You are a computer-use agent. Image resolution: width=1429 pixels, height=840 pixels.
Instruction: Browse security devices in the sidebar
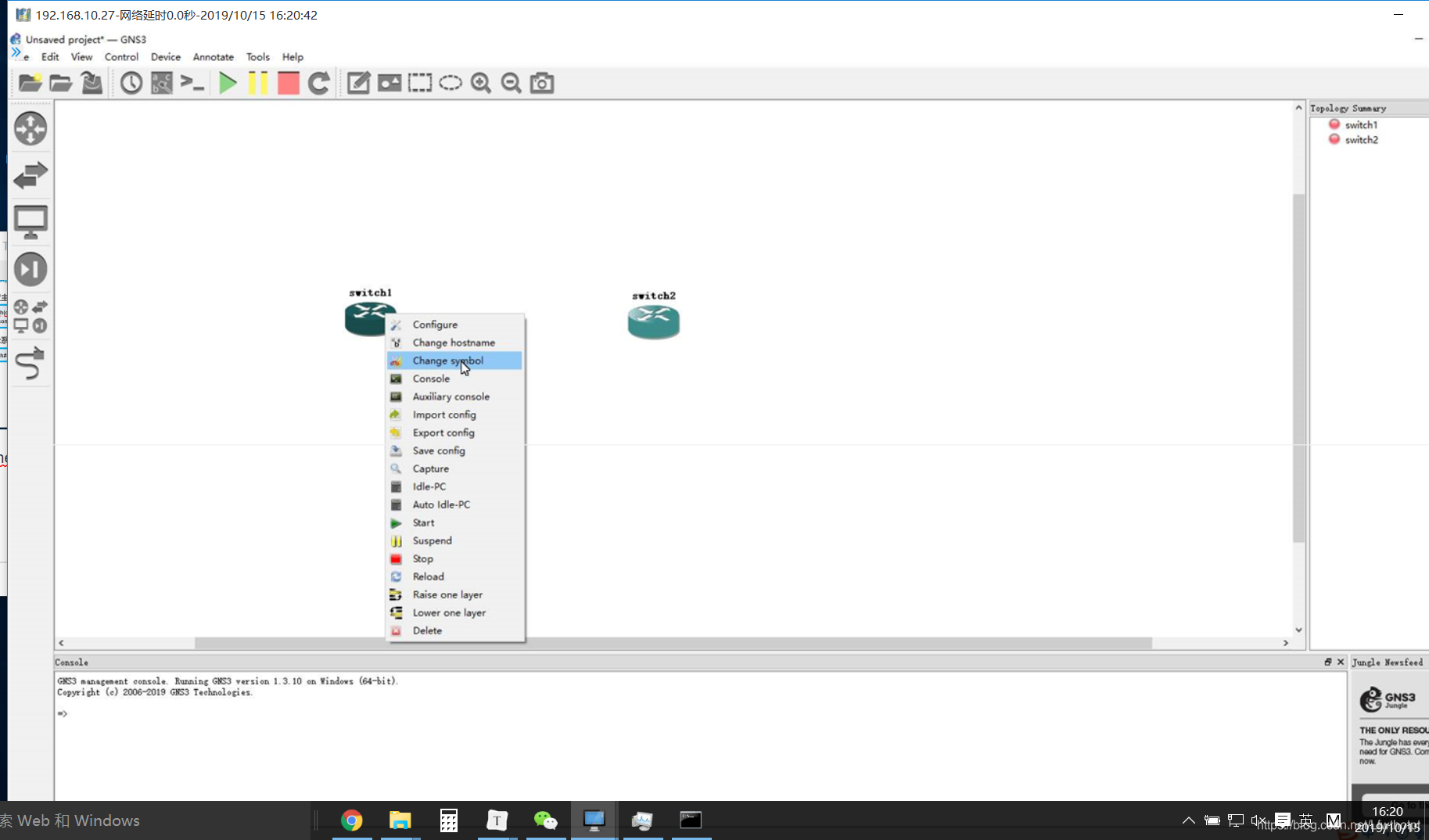click(x=31, y=269)
